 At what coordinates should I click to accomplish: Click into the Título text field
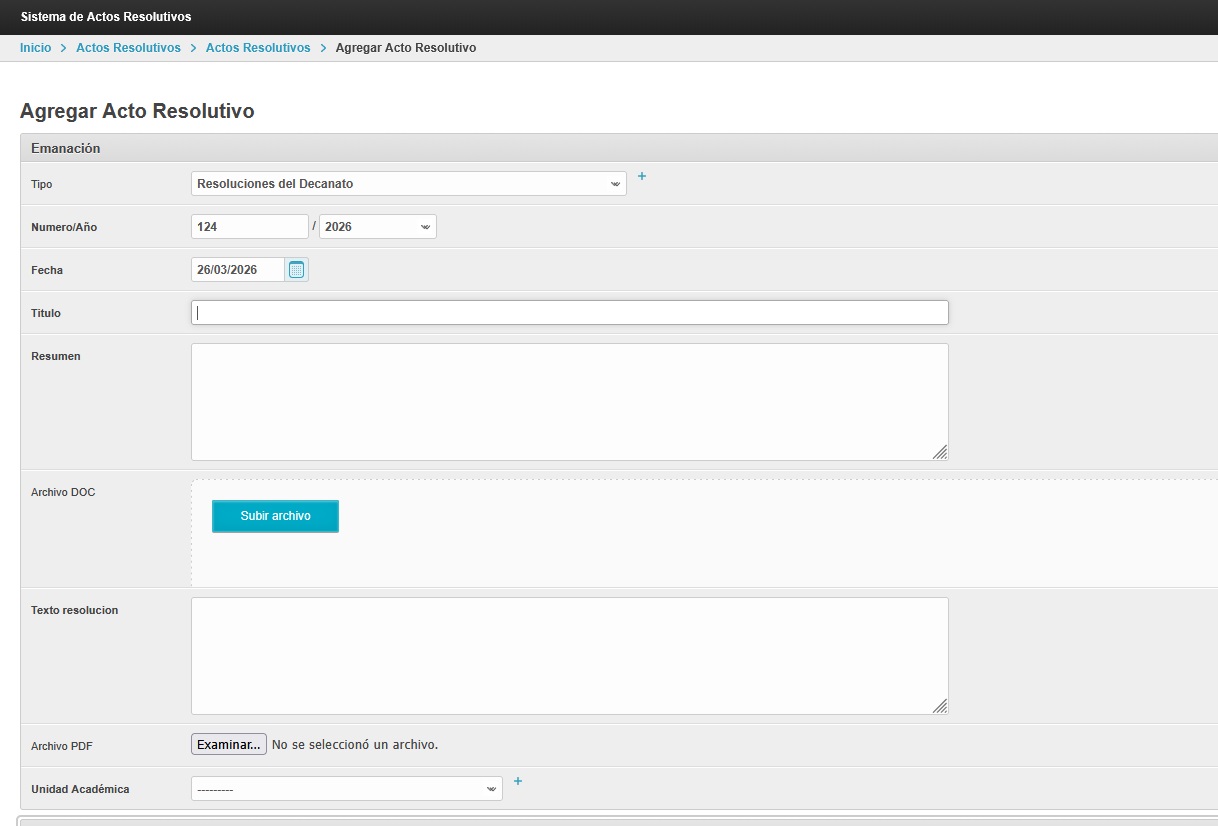coord(569,313)
